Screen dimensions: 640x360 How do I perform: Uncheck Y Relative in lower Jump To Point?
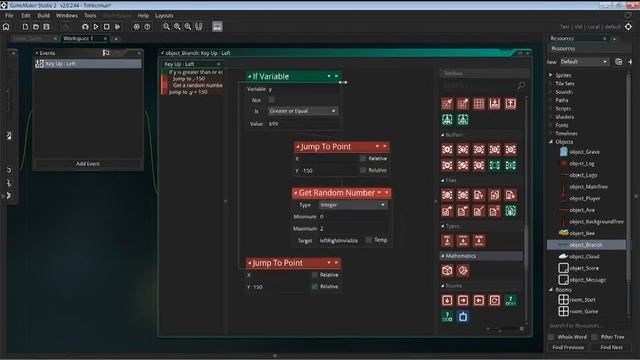(314, 287)
